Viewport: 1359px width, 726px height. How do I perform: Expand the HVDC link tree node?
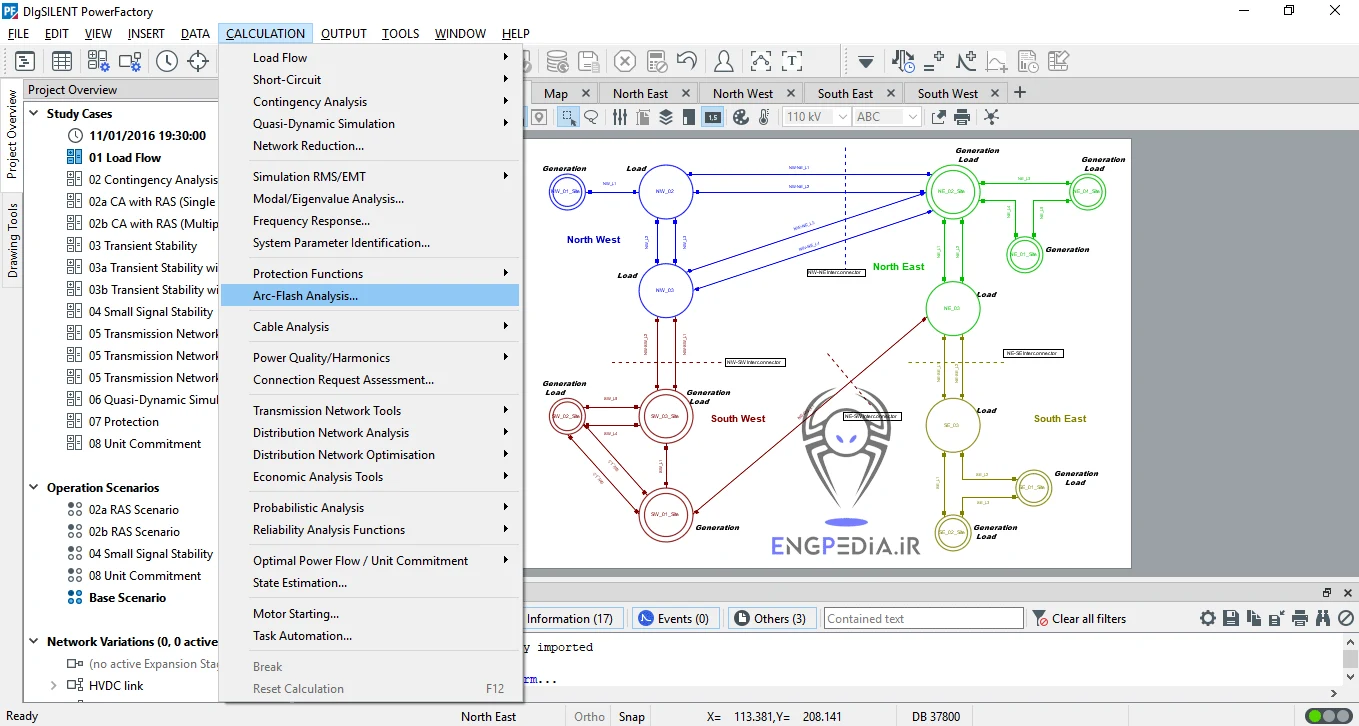pyautogui.click(x=54, y=686)
